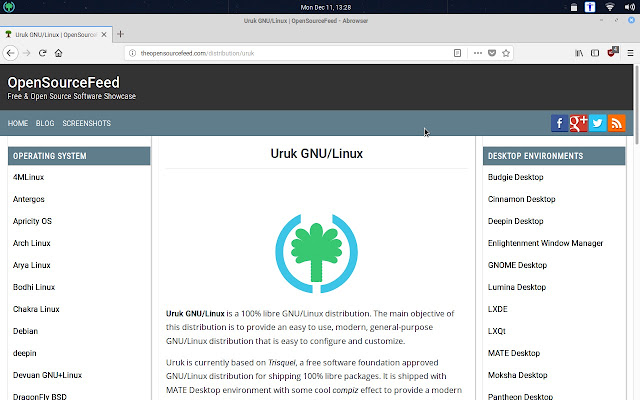Go to browser home page icon
The image size is (640, 400).
(x=58, y=53)
